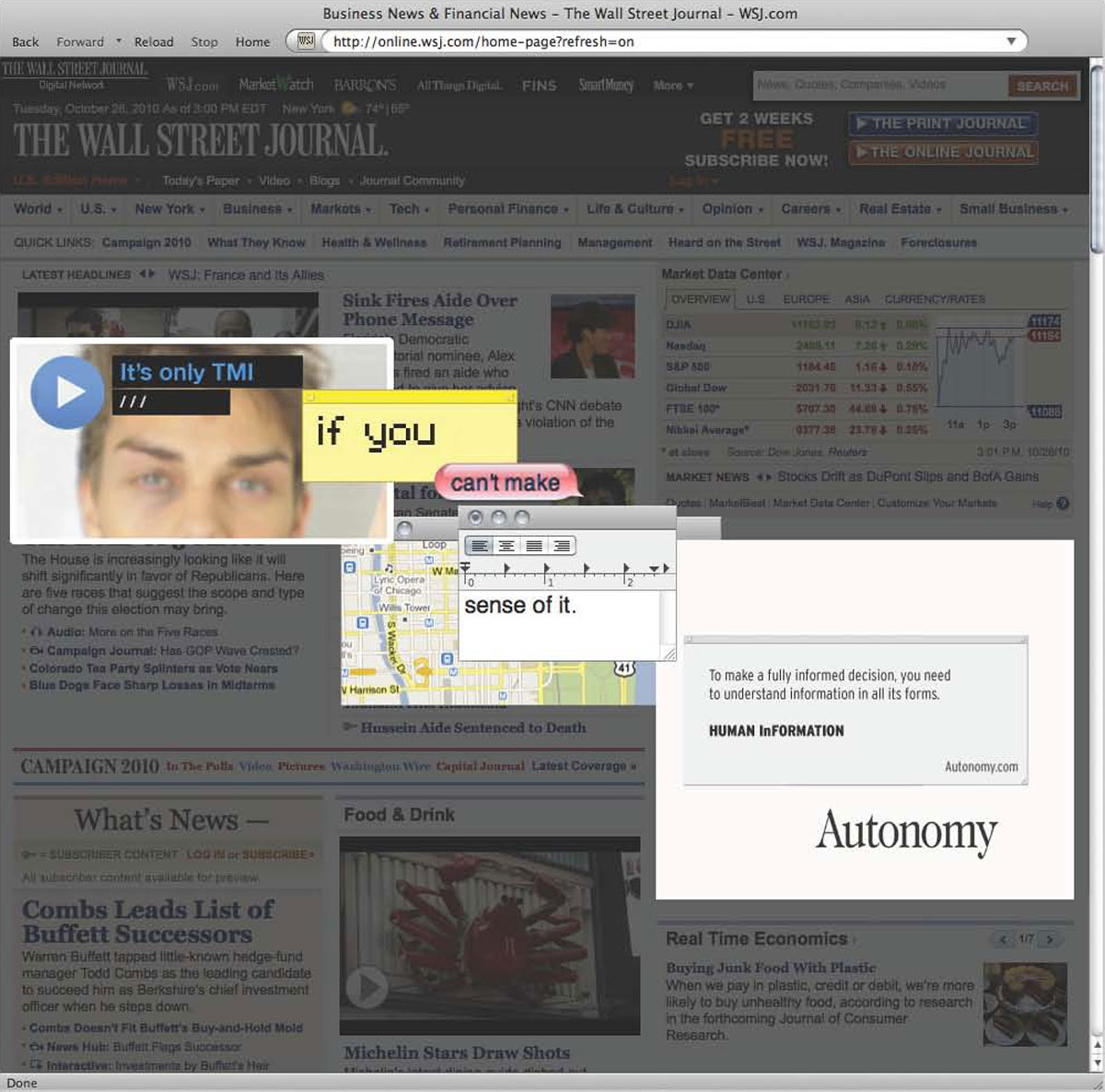Image resolution: width=1105 pixels, height=1092 pixels.
Task: Open the Small Business section menu
Action: (1013, 209)
